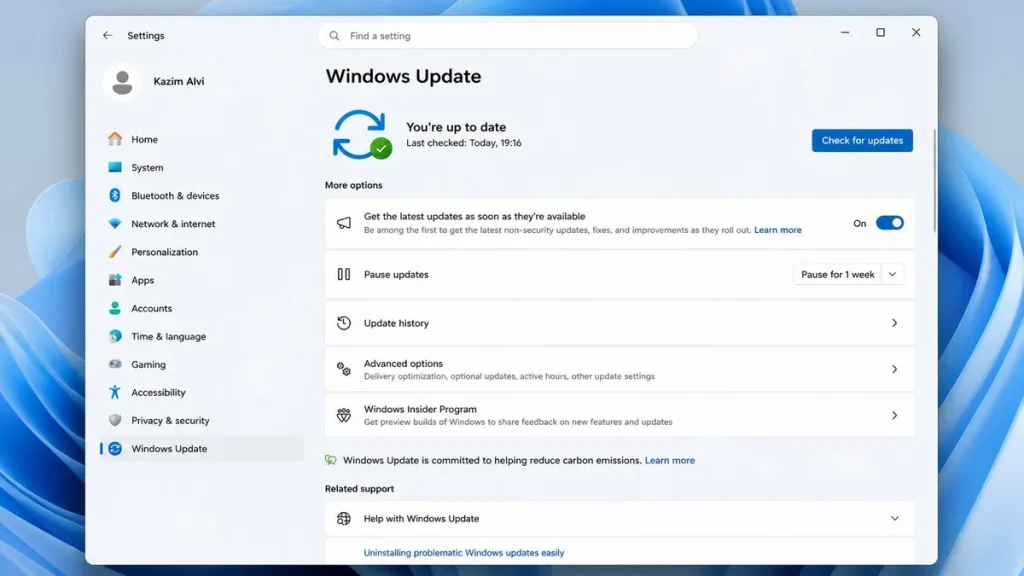Click the Bluetooth icon in sidebar
Screen dimensions: 1024x576
pos(115,195)
